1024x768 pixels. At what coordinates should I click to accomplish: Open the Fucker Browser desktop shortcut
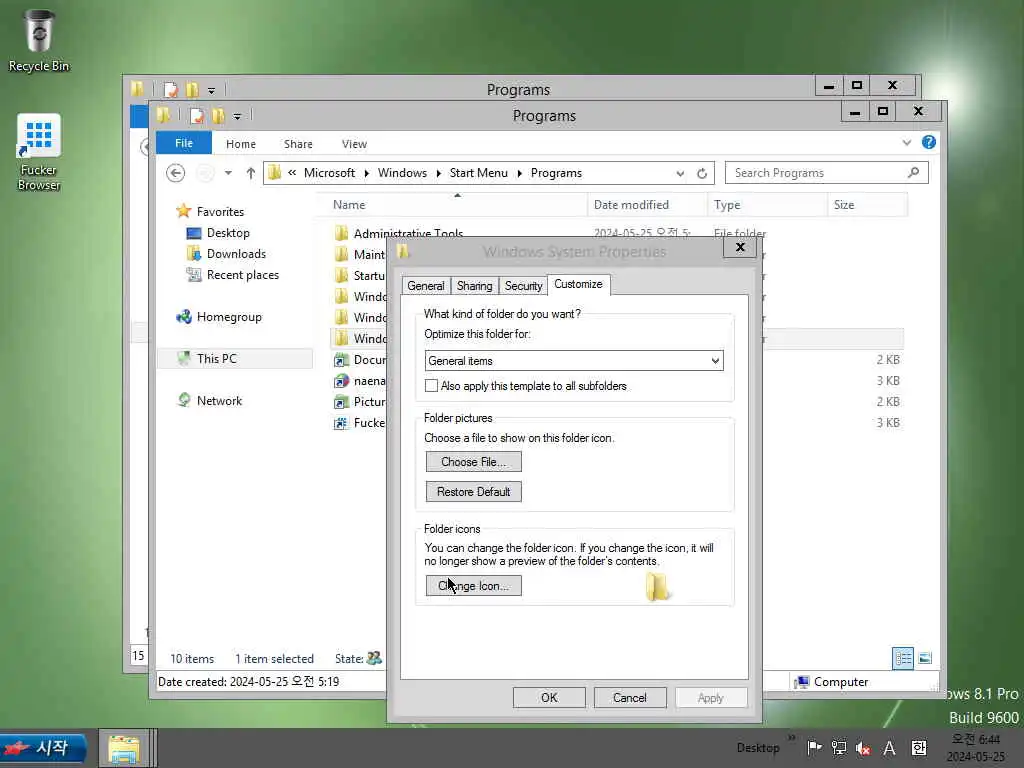click(x=39, y=152)
